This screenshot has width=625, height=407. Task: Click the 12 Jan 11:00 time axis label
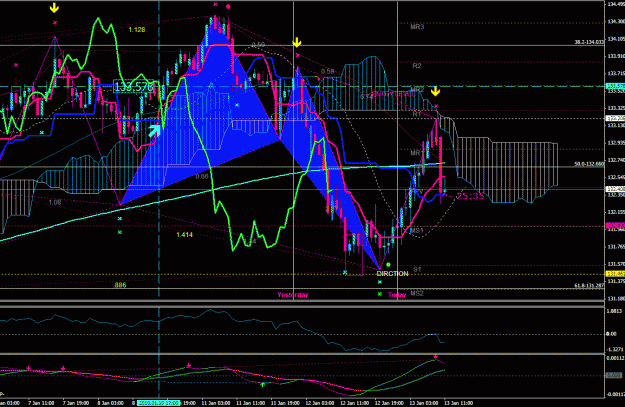pos(354,403)
